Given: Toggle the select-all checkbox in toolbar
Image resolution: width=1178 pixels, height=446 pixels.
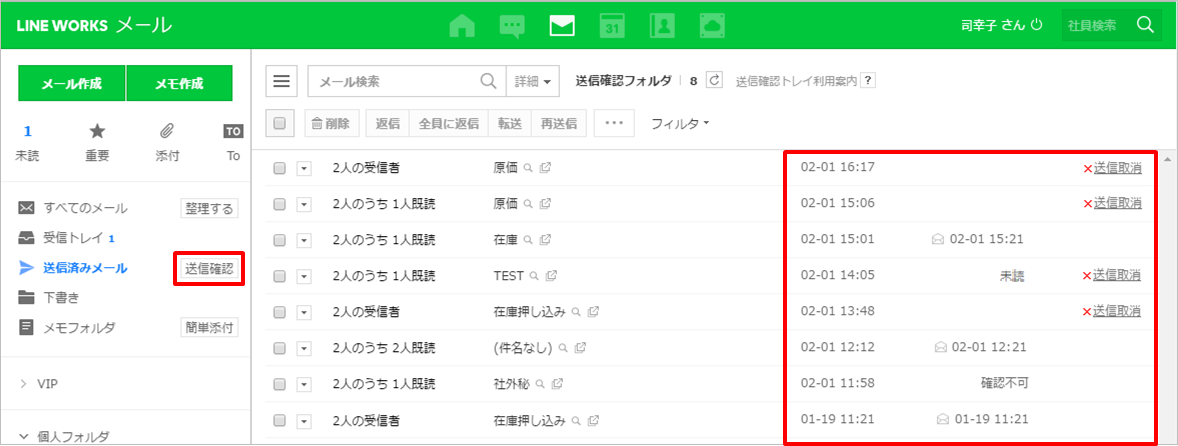Looking at the screenshot, I should tap(280, 123).
